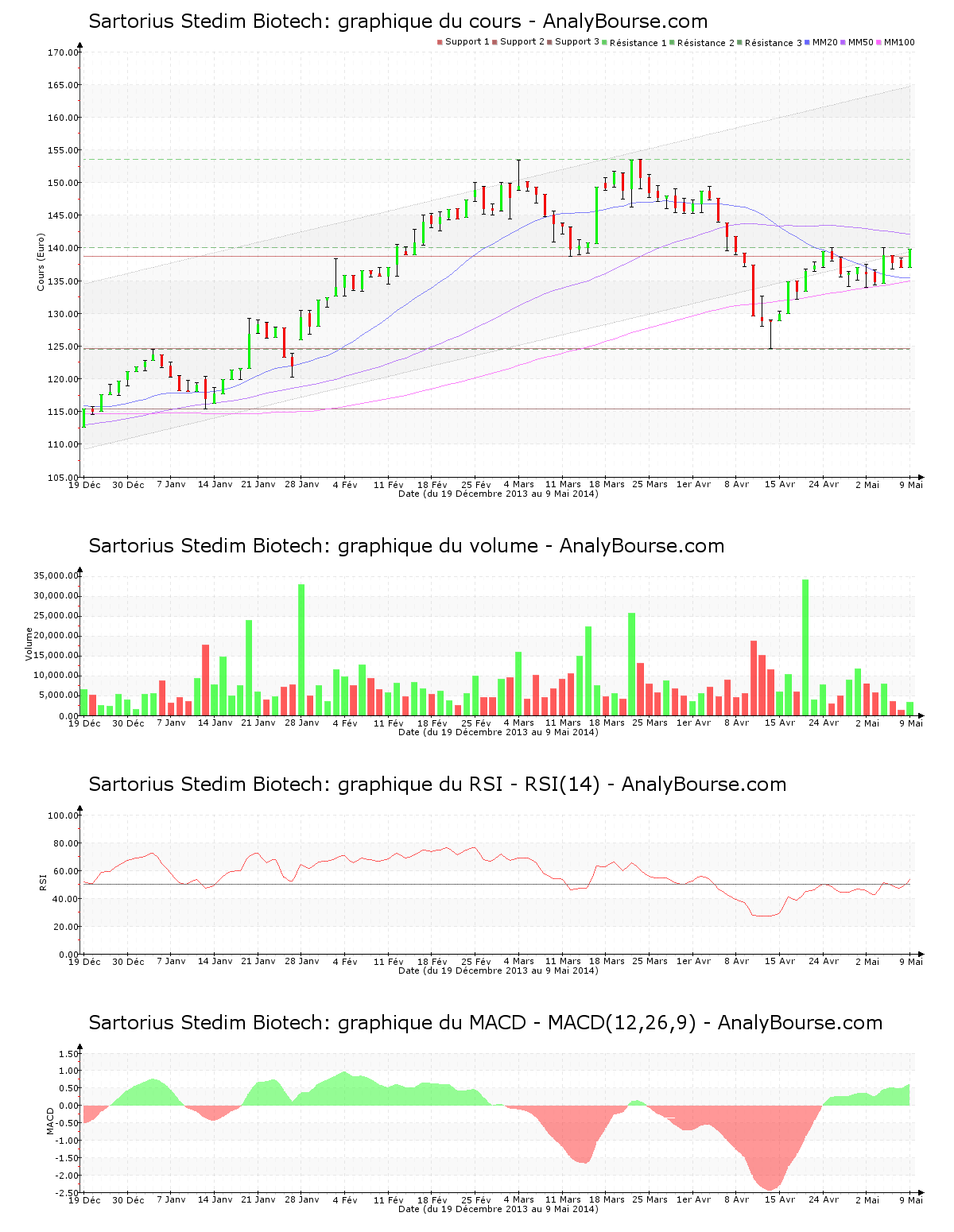
Task: Click '4 Mars' date on the price chart axis
Action: pyautogui.click(x=519, y=484)
